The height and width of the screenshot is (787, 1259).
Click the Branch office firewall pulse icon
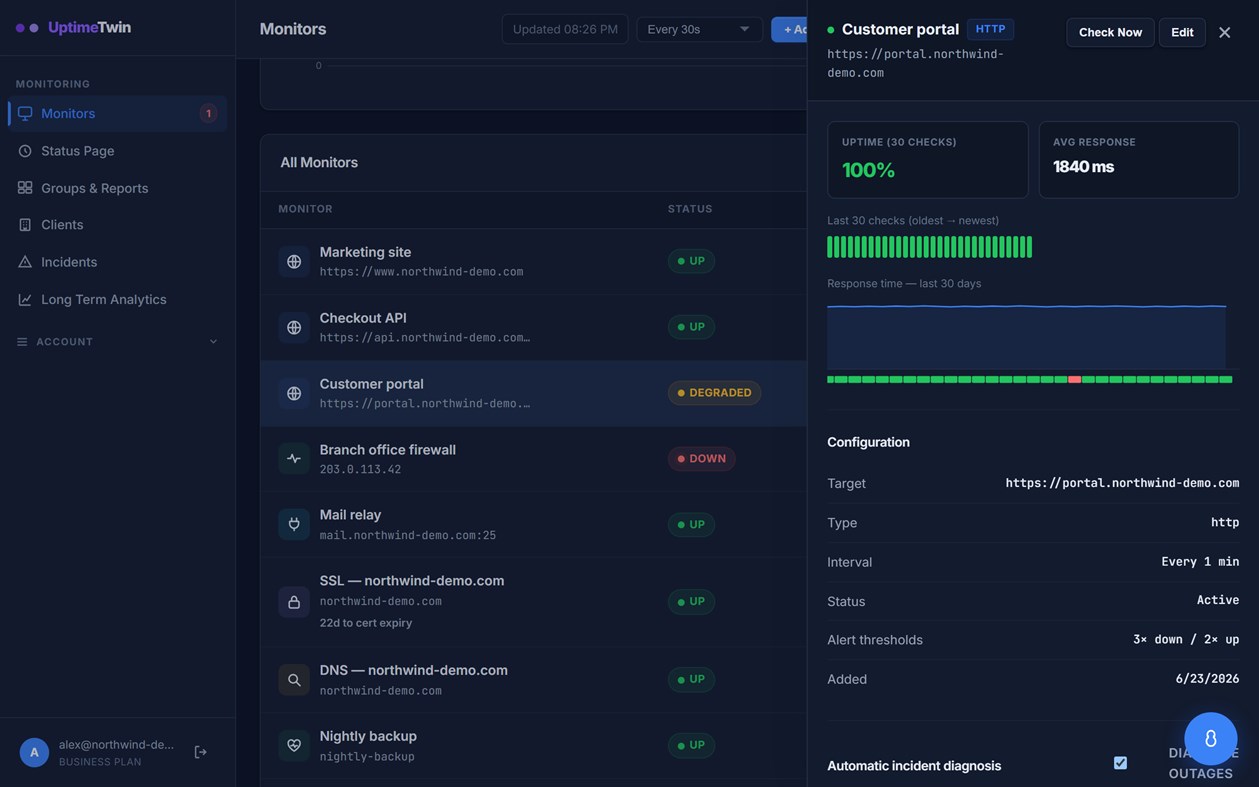pyautogui.click(x=294, y=459)
